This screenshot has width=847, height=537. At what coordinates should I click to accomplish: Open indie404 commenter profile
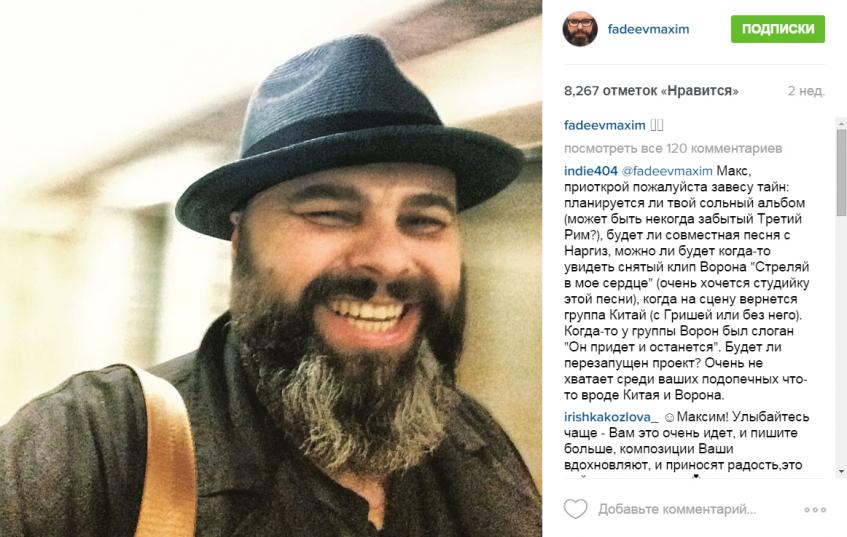(x=590, y=171)
